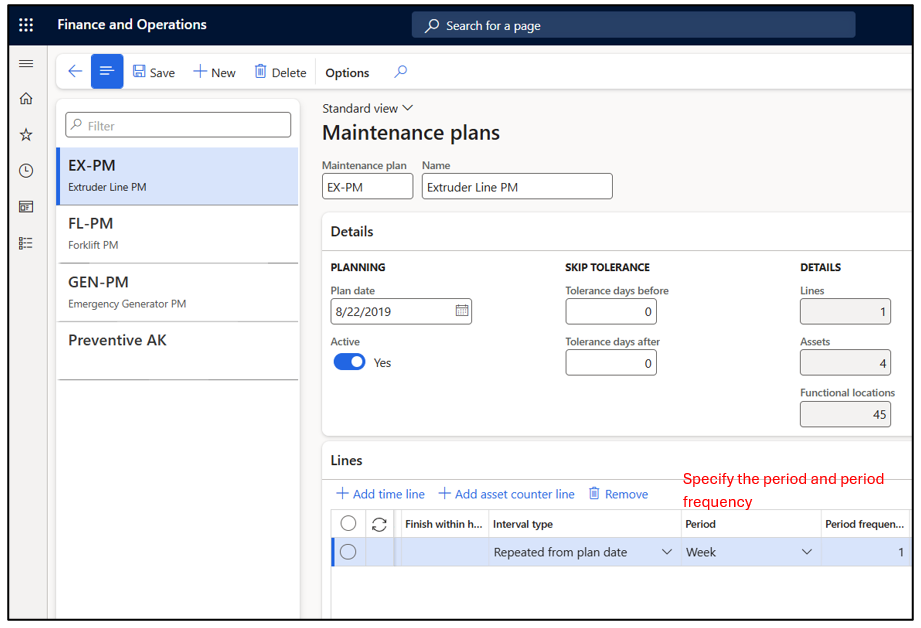
Task: Click the refresh column header icon
Action: (x=379, y=524)
